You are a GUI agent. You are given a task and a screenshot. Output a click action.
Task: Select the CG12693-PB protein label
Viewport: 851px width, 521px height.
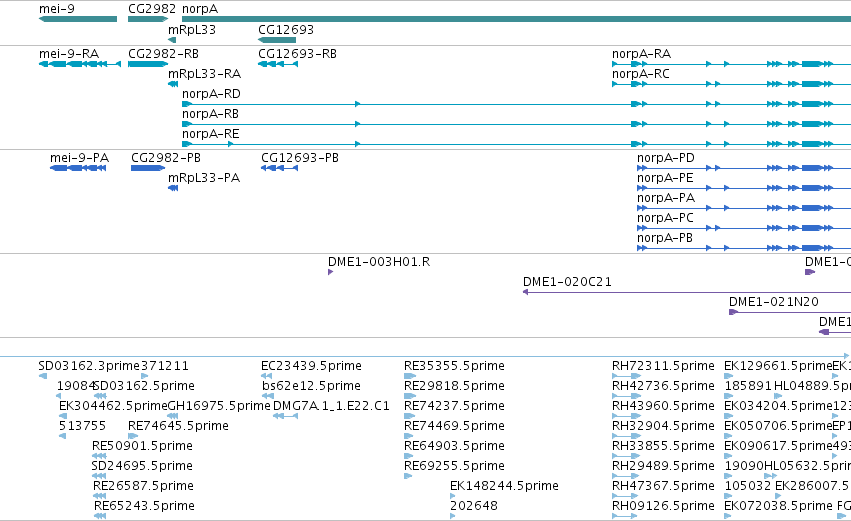pos(300,158)
